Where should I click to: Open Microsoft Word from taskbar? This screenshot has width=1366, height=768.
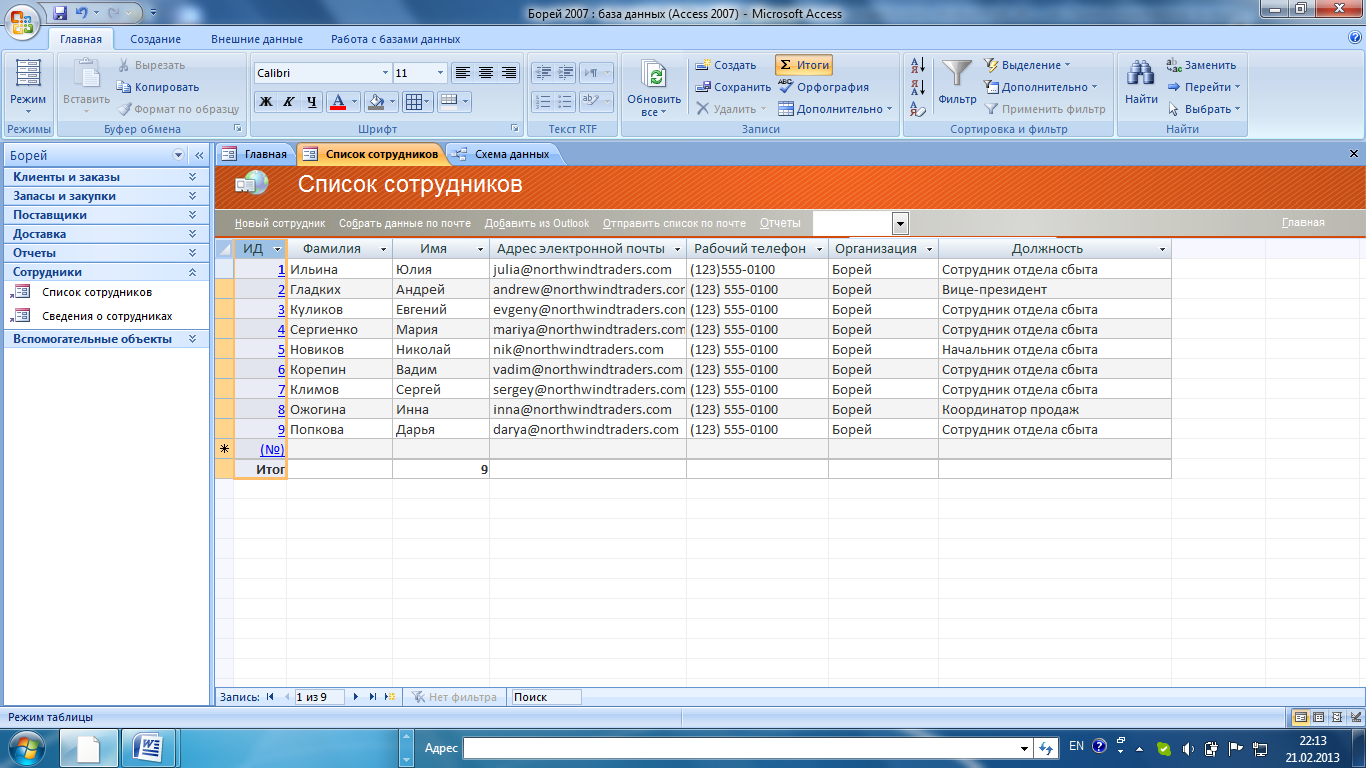pos(149,747)
